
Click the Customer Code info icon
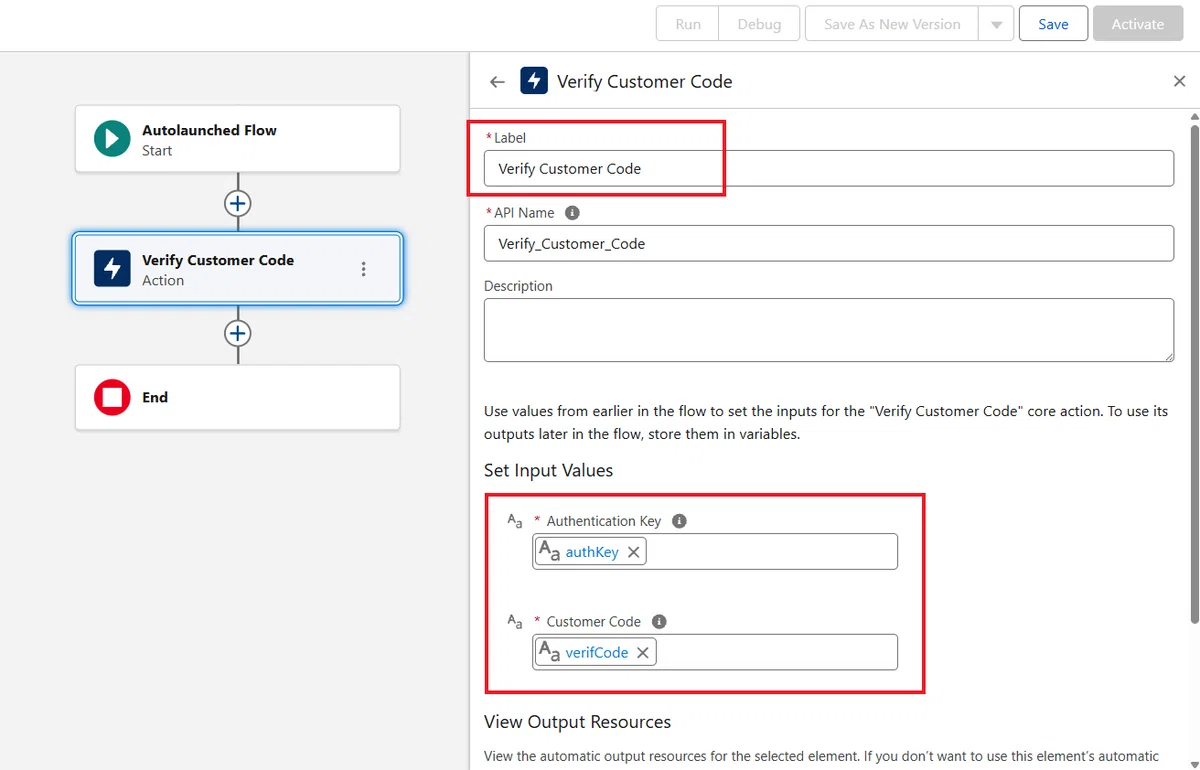[659, 621]
